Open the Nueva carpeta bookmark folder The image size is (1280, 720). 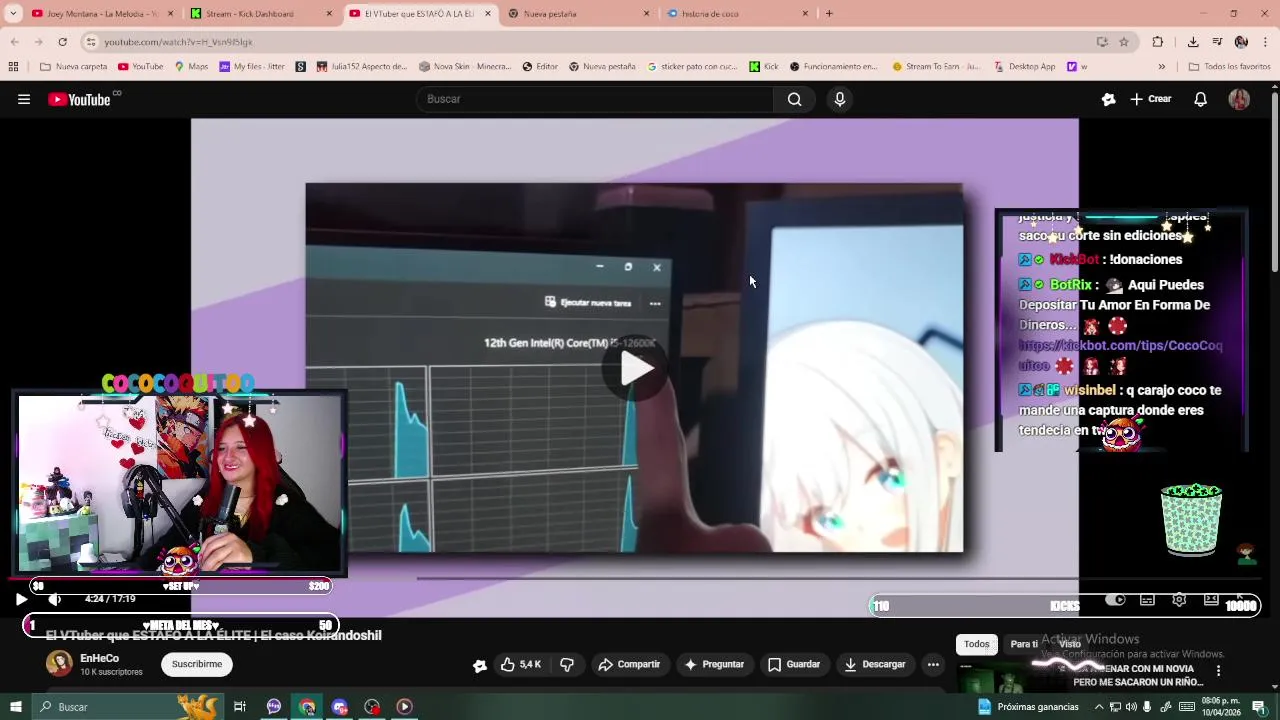click(x=73, y=67)
